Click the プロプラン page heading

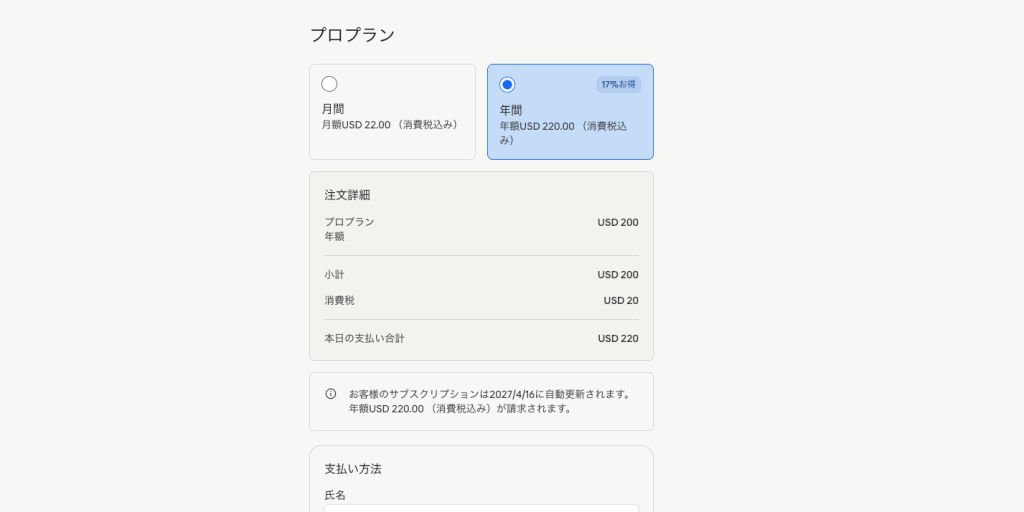pos(352,35)
